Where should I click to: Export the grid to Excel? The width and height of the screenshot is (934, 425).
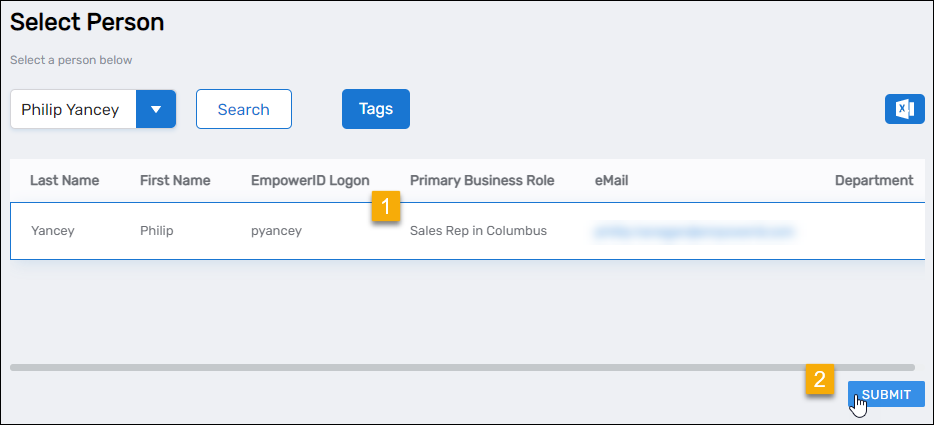pos(904,109)
